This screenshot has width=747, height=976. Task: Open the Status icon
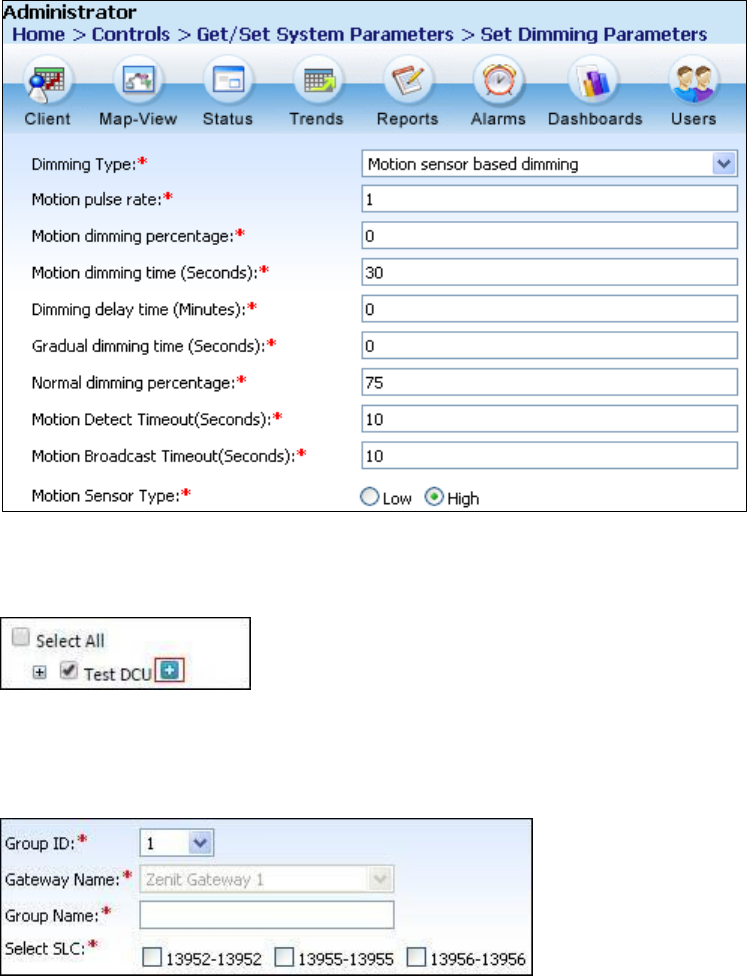[x=228, y=80]
